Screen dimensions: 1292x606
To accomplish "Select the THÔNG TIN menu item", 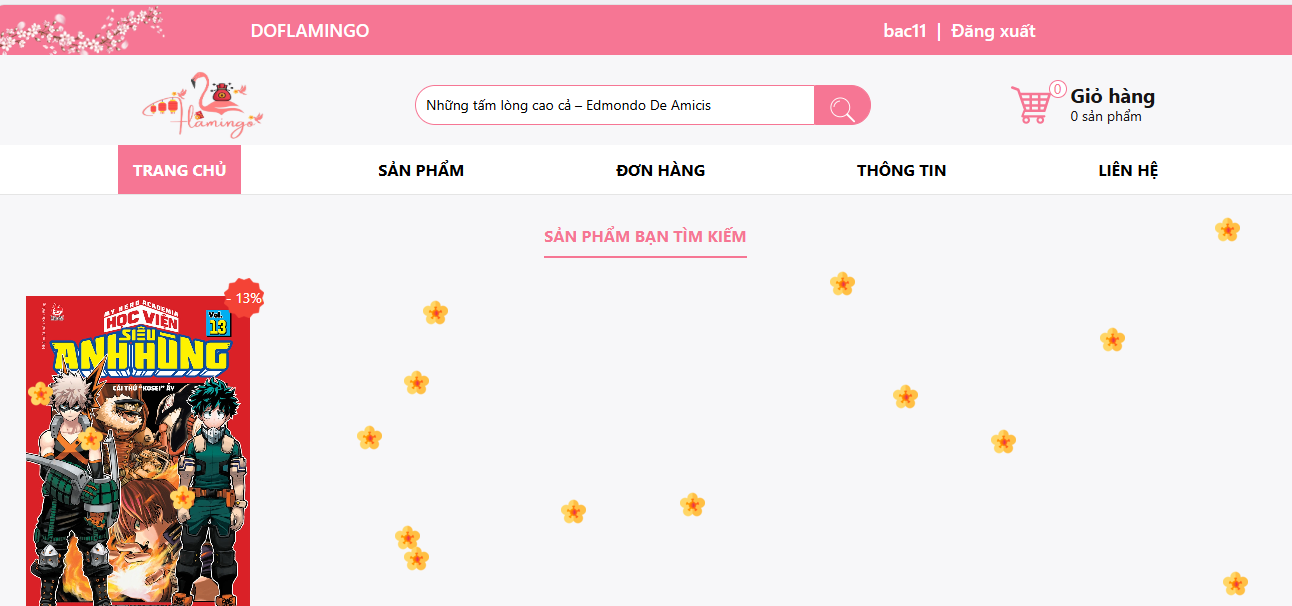I will coord(901,170).
